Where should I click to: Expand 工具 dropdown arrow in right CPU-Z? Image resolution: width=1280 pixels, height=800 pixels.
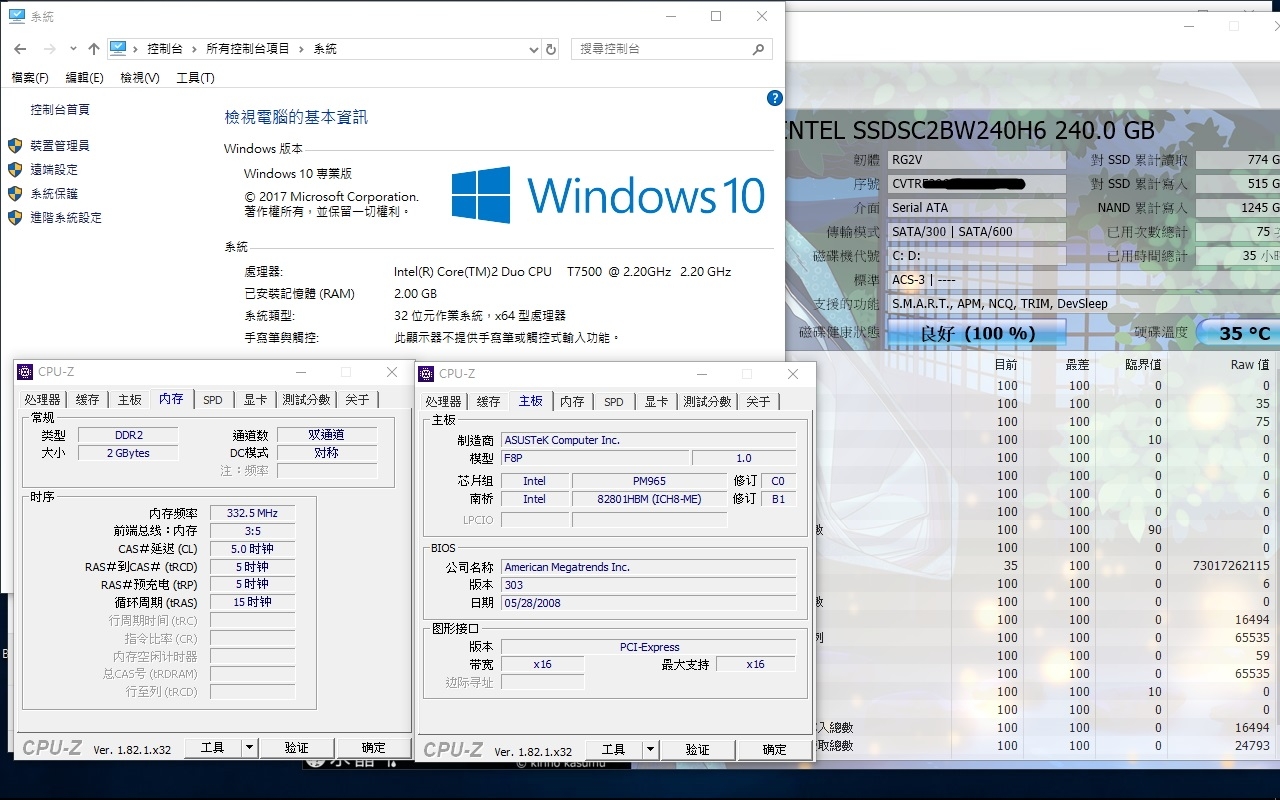point(651,749)
